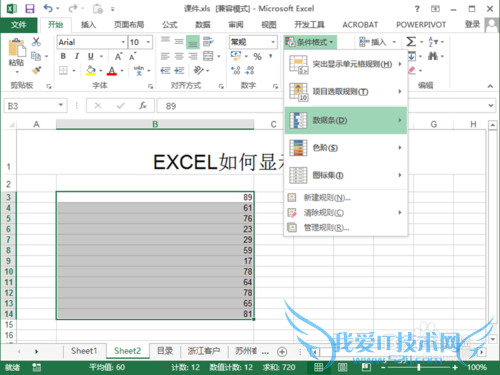This screenshot has width=500, height=375.
Task: Apply the yellow fill color bucket
Action: [90, 70]
